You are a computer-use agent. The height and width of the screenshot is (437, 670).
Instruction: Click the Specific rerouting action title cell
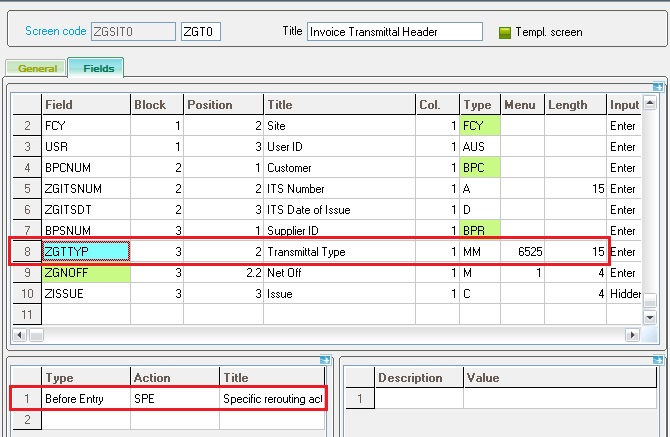(x=272, y=399)
